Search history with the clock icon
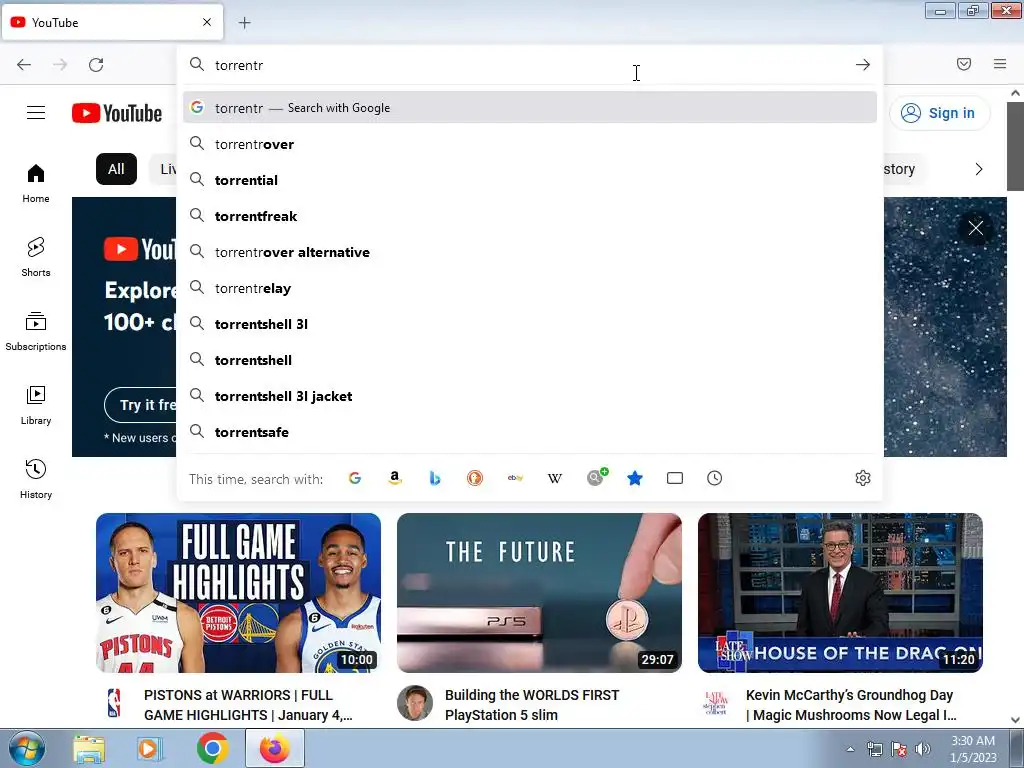The image size is (1024, 768). click(714, 478)
